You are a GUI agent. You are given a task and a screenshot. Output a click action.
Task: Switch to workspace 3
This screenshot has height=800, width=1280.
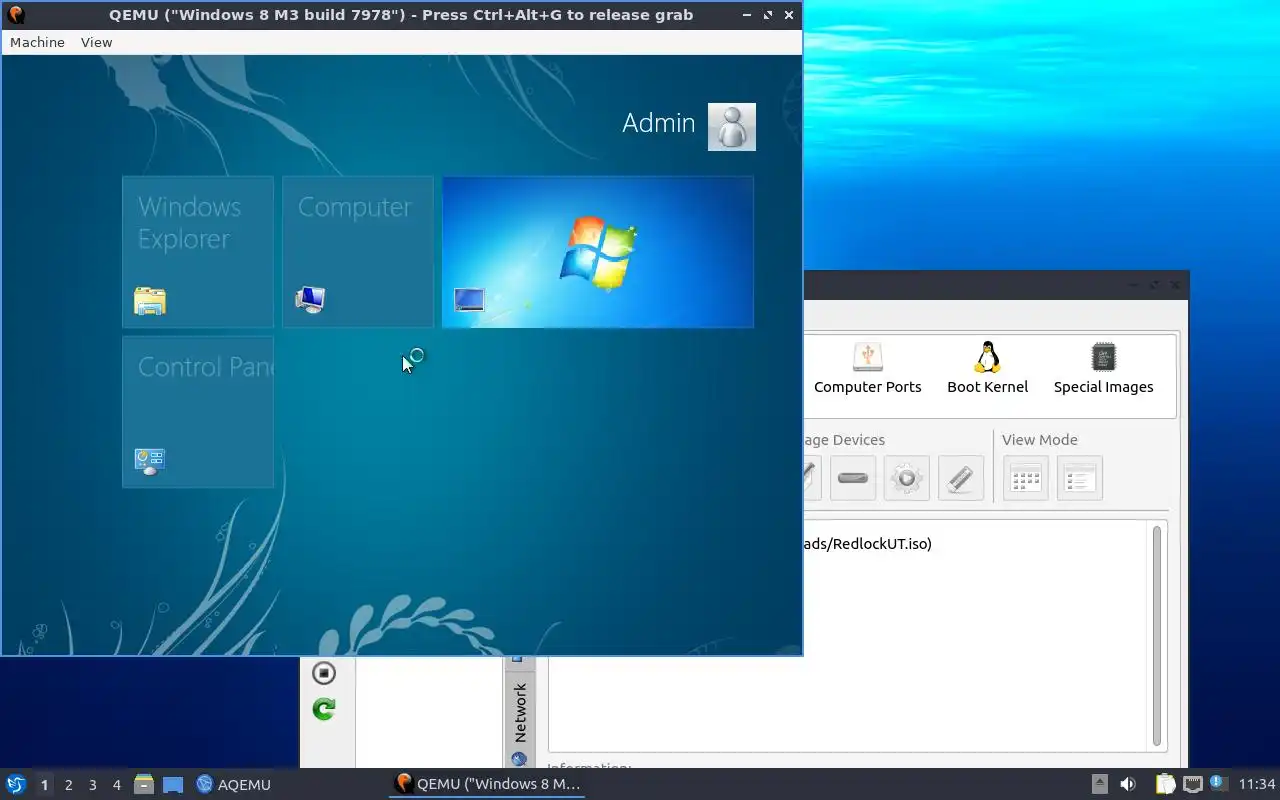pyautogui.click(x=93, y=785)
